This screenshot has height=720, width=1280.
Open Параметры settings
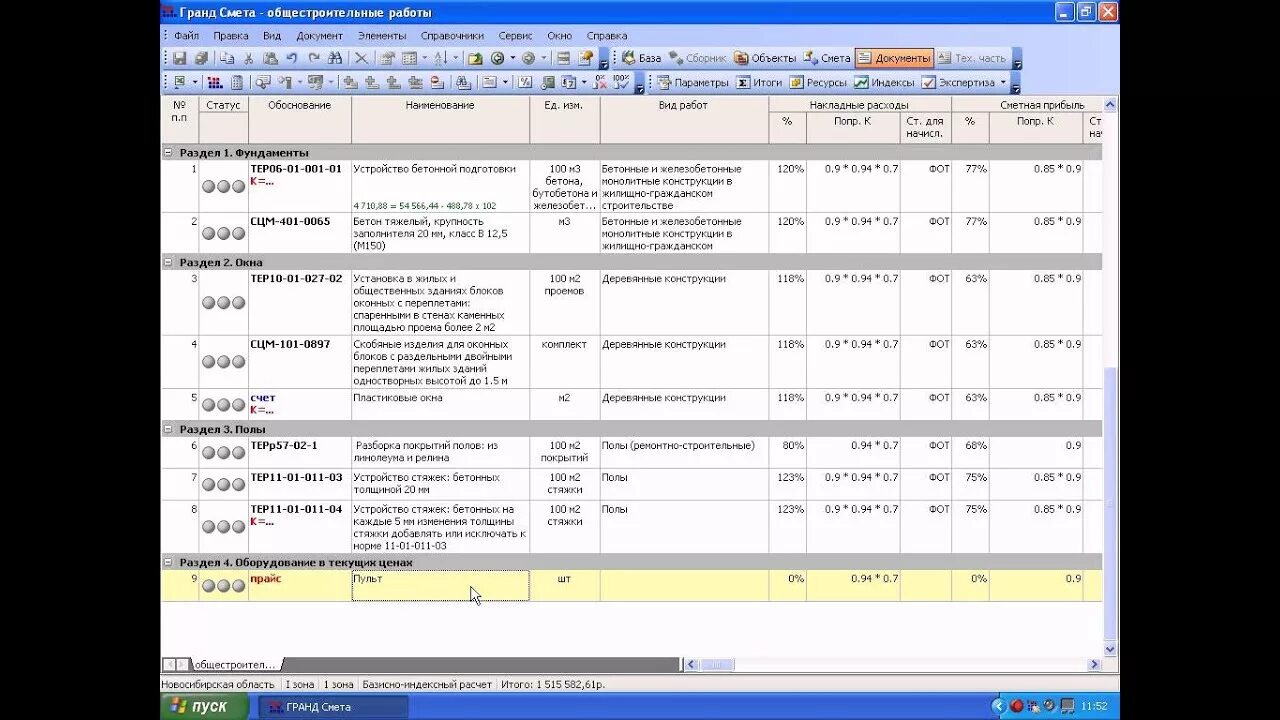(x=693, y=82)
